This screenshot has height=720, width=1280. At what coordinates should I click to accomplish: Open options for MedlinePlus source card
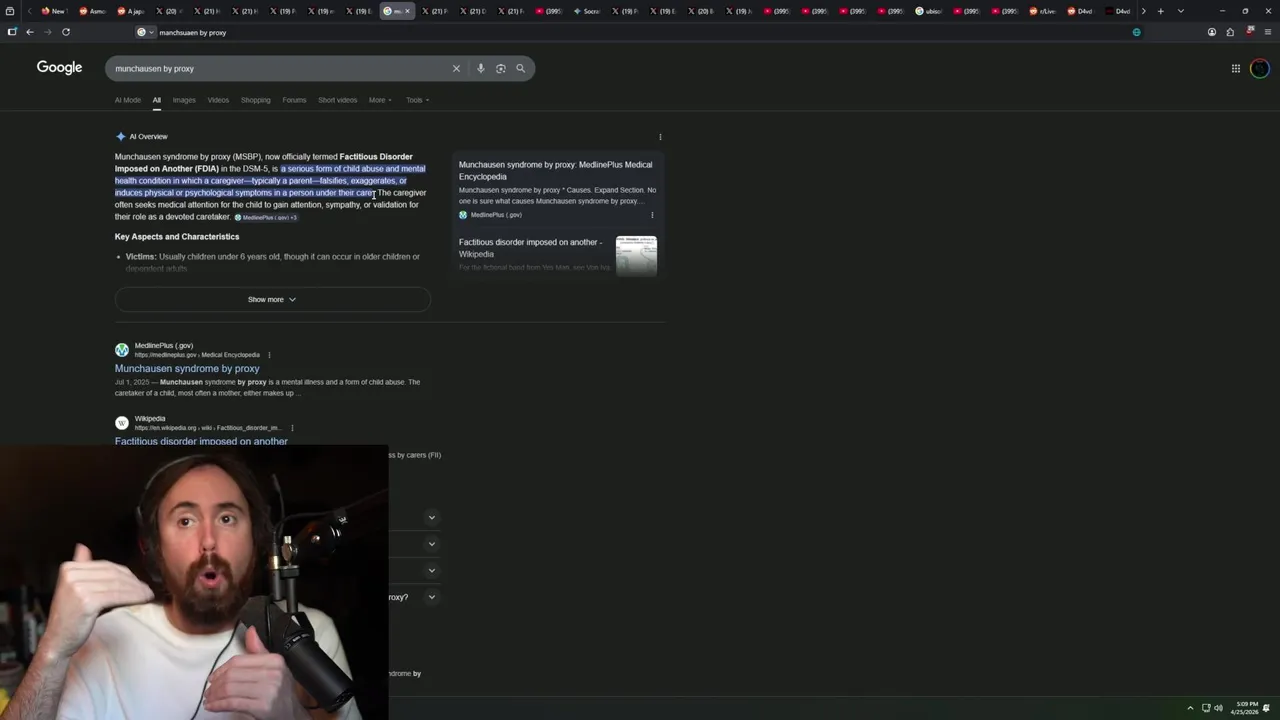(x=652, y=215)
